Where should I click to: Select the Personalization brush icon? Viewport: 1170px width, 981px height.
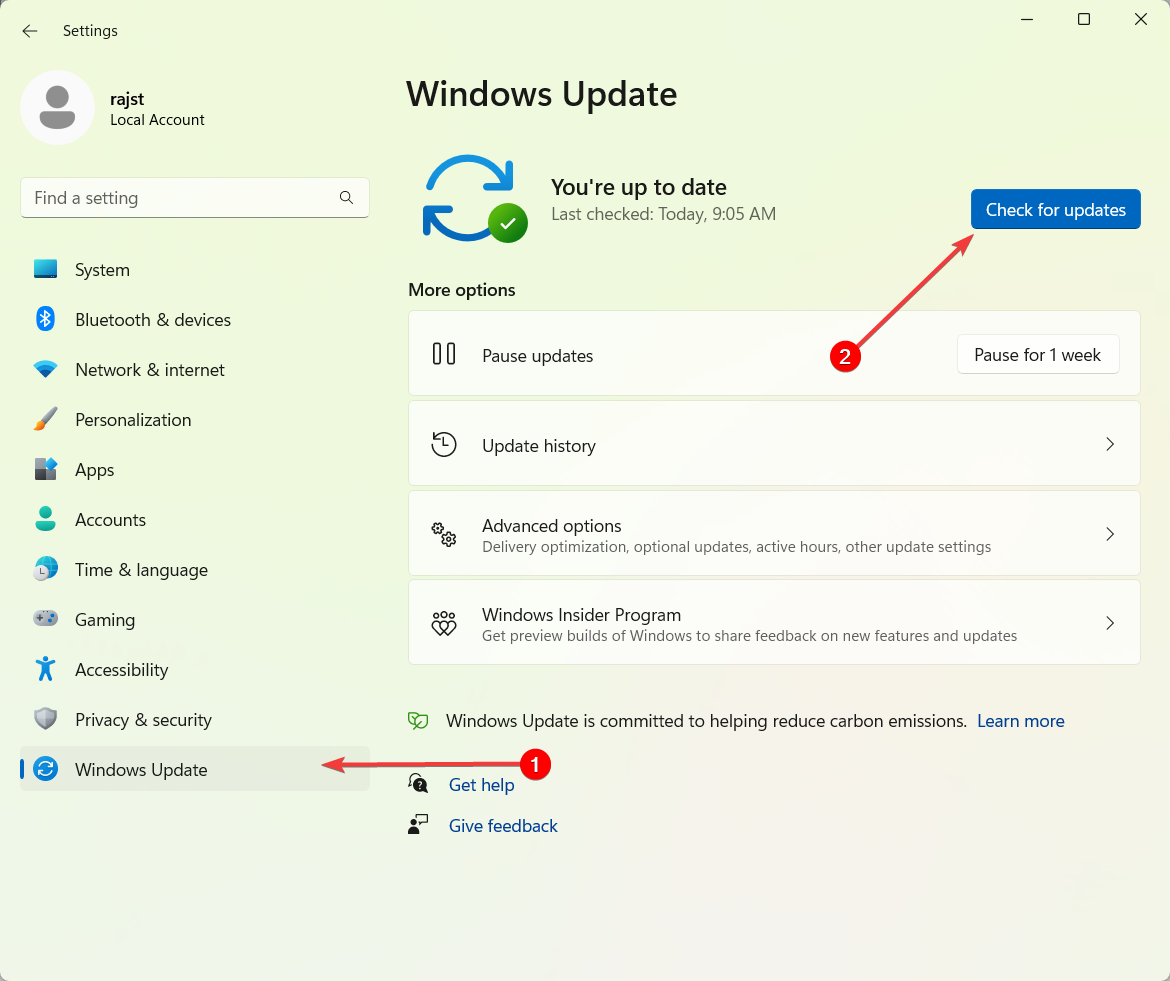tap(46, 419)
